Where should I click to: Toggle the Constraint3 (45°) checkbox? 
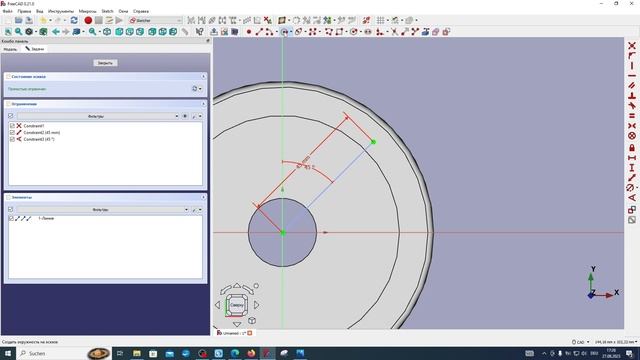(x=12, y=139)
